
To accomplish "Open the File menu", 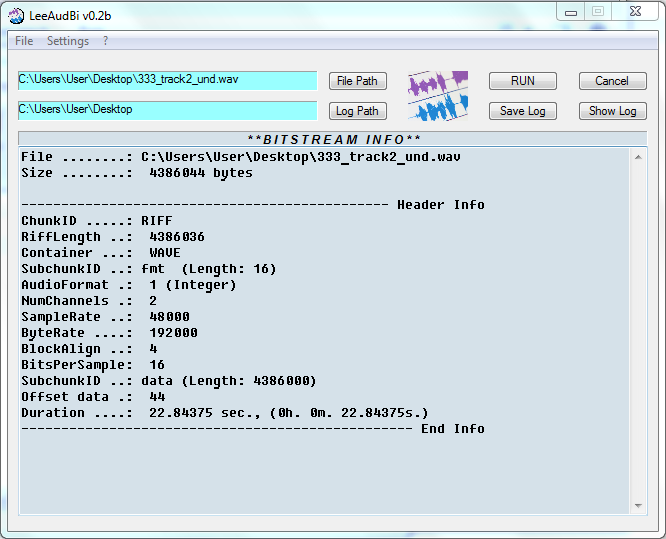I will click(24, 41).
